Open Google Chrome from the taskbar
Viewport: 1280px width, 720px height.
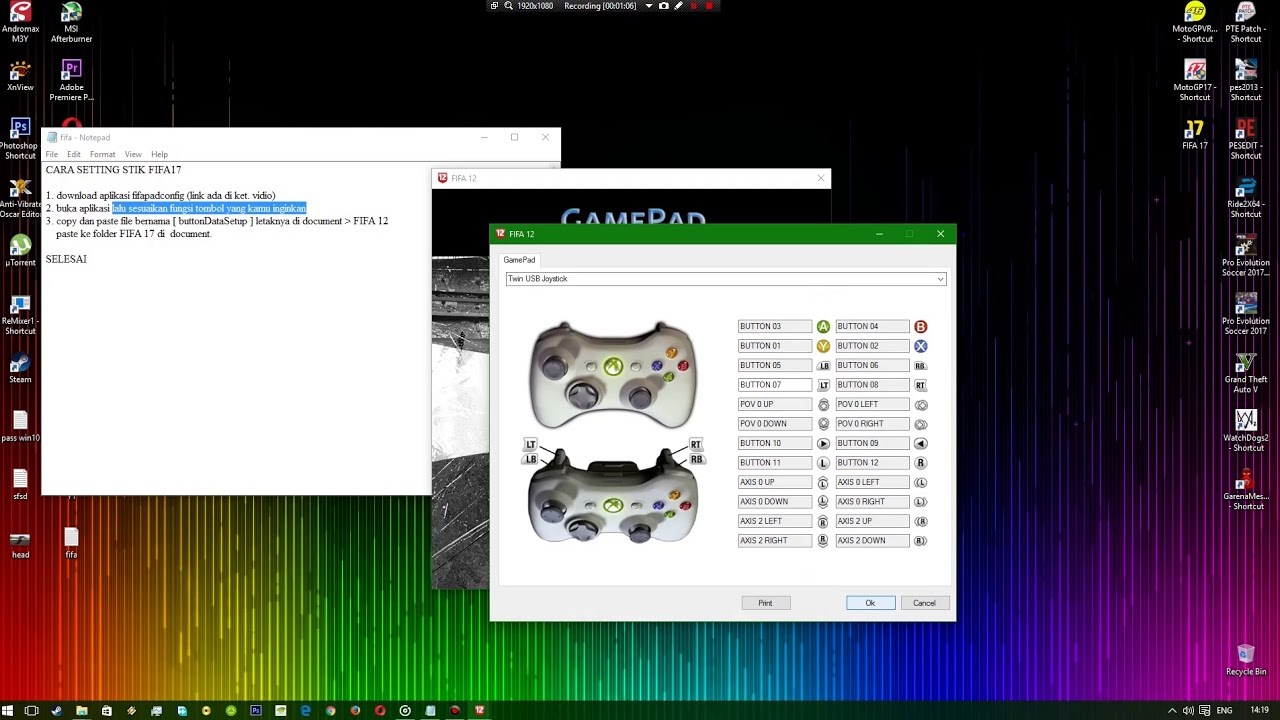click(330, 711)
